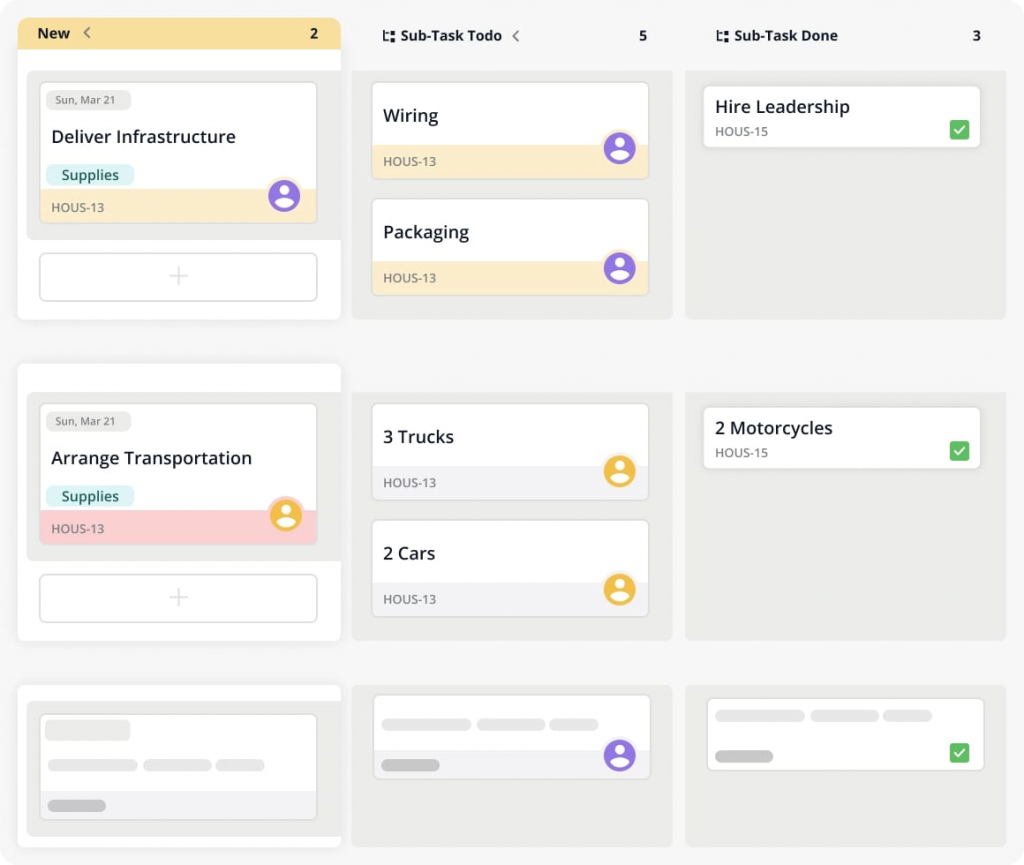Click the Sub-Task Done column title

pos(786,36)
